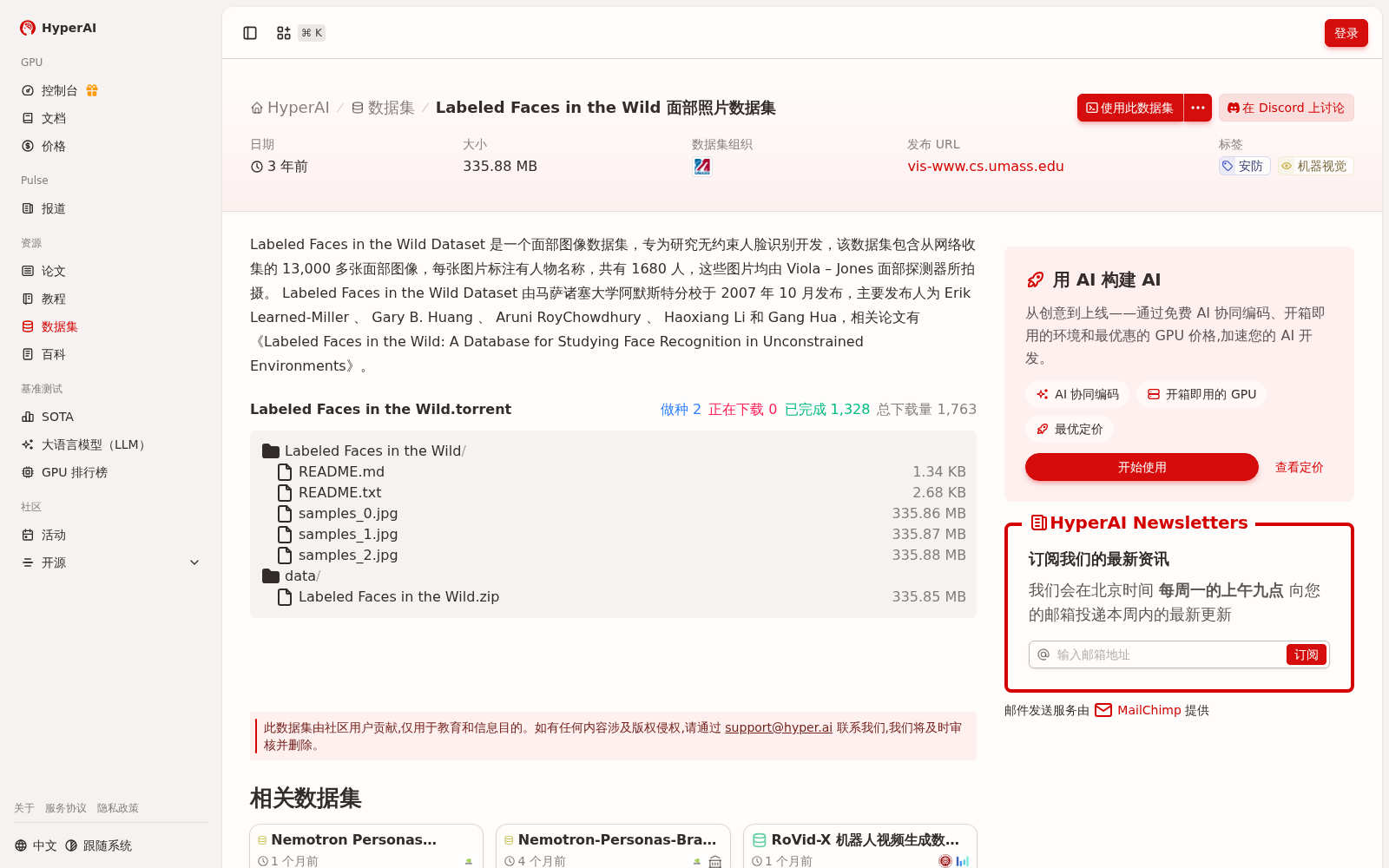This screenshot has width=1389, height=868.
Task: Change language via 中文 selector
Action: pyautogui.click(x=36, y=845)
